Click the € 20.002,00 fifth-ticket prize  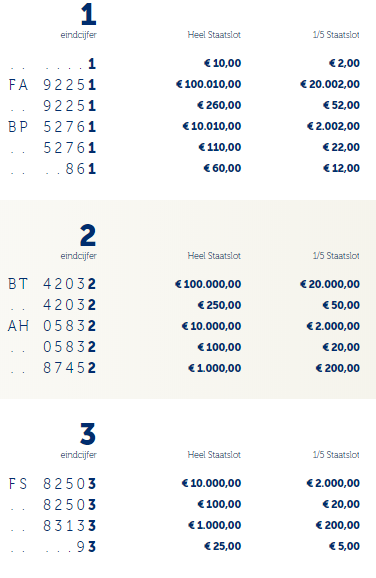click(x=330, y=84)
